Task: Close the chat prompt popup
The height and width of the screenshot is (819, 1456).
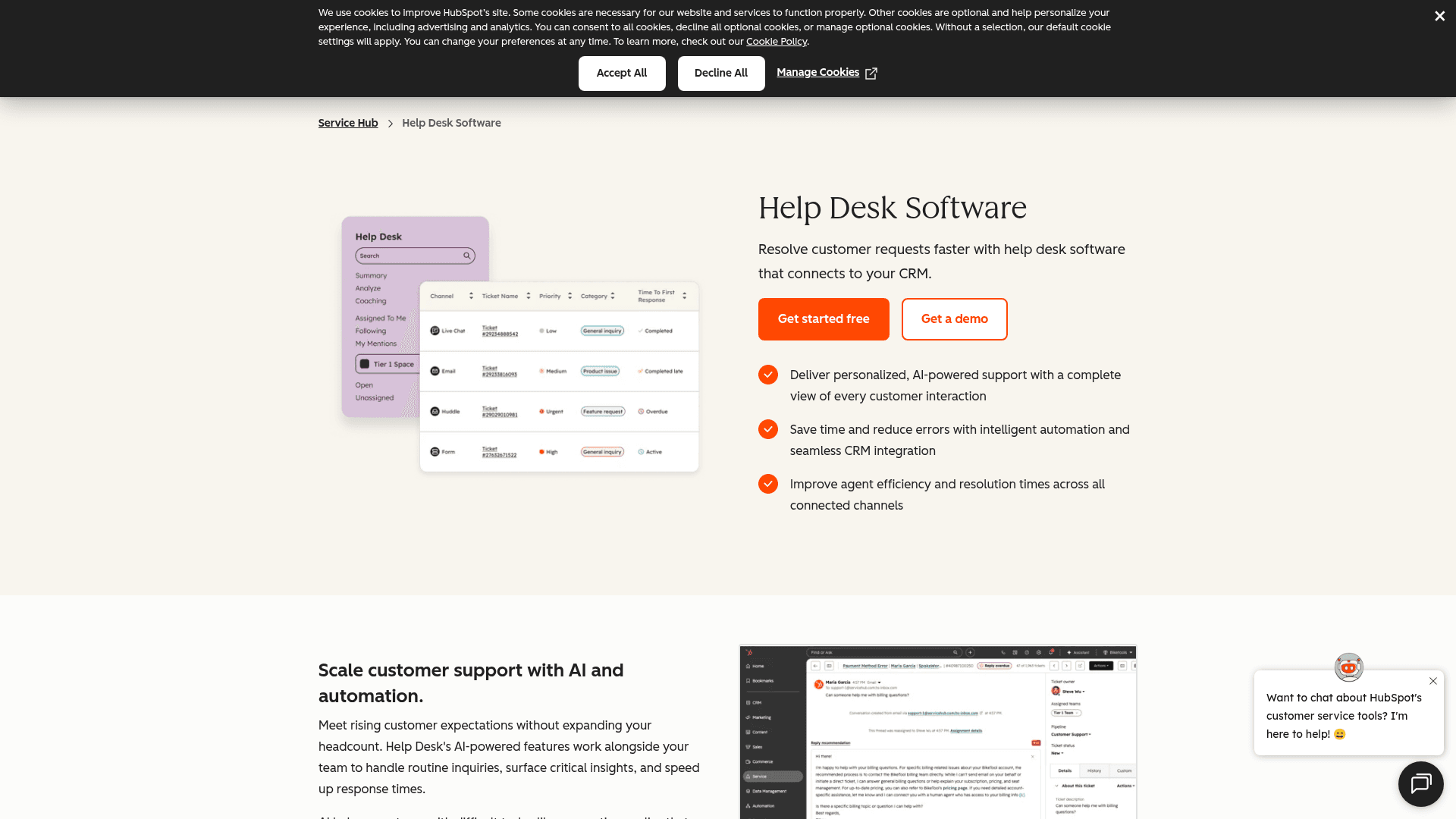Action: (1433, 681)
